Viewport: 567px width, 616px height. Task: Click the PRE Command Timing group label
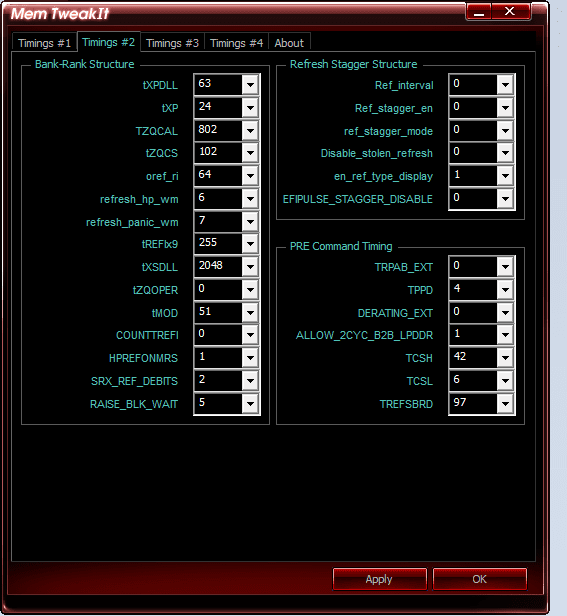(341, 246)
